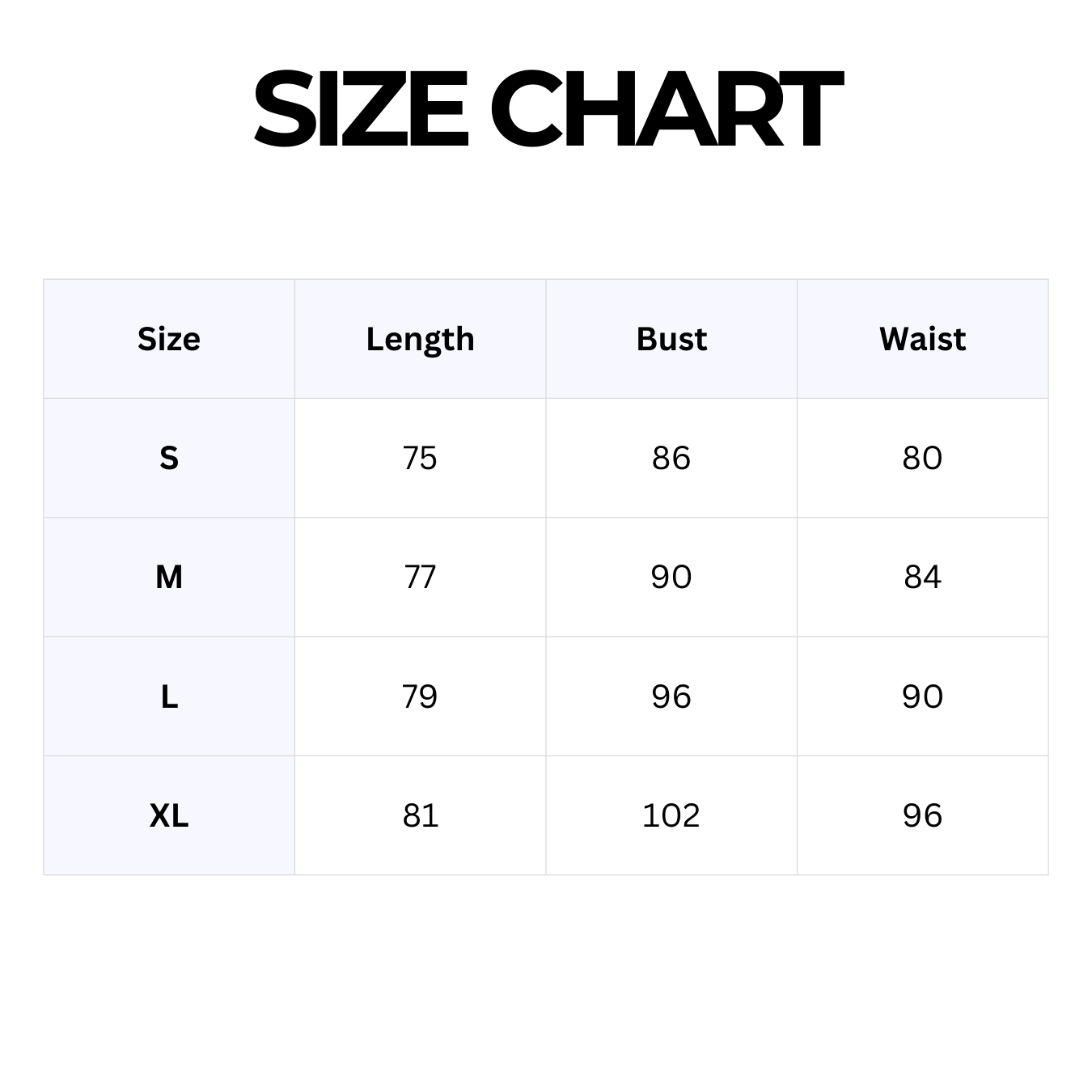Select the L size row label
Screen dimensions: 1092x1092
pos(169,696)
